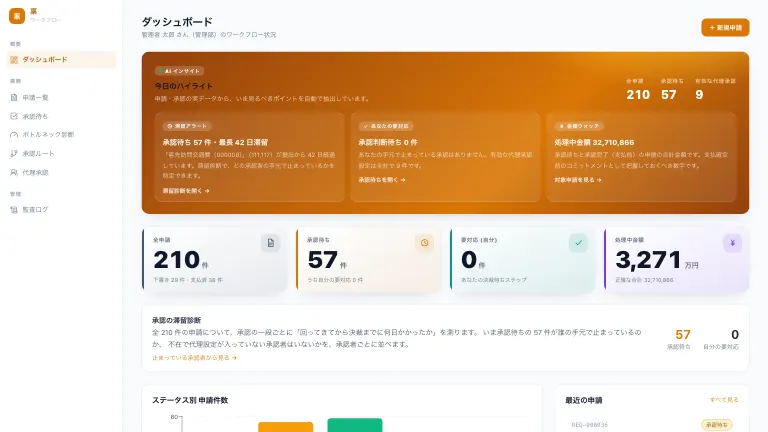The width and height of the screenshot is (768, 432).
Task: Click the ステータス別 申請件数 chart title
Action: 190,400
